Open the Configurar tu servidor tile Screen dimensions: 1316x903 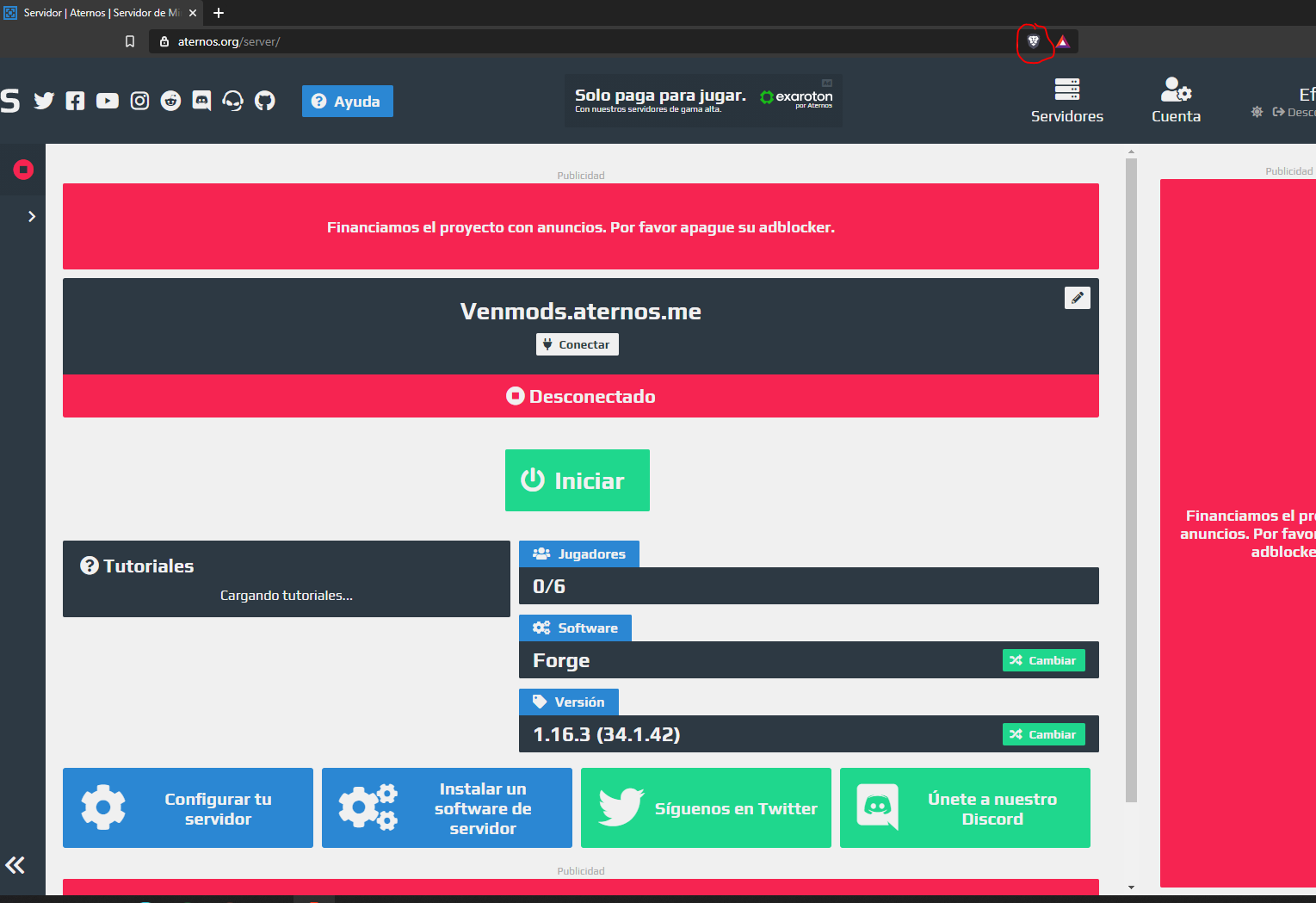[188, 807]
